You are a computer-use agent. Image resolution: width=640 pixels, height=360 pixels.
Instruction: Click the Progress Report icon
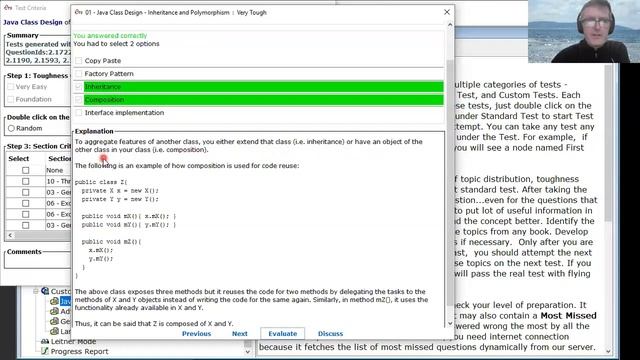(45, 351)
